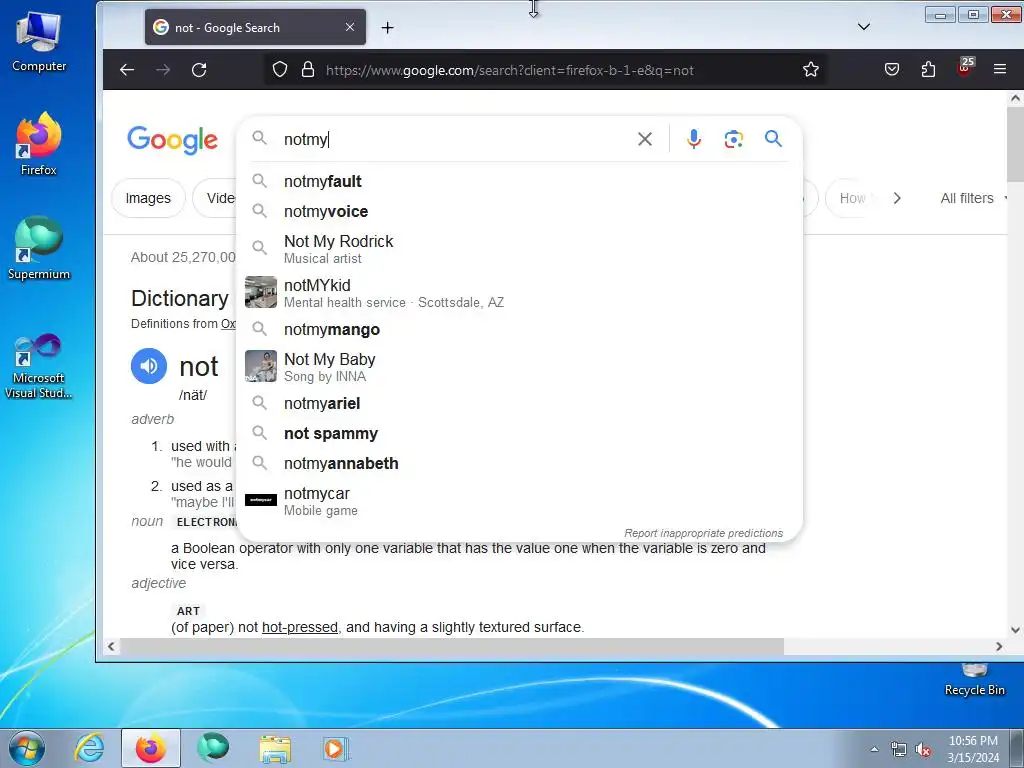Screen dimensions: 1024x768
Task: Click Report inappropriate predictions link
Action: point(703,533)
